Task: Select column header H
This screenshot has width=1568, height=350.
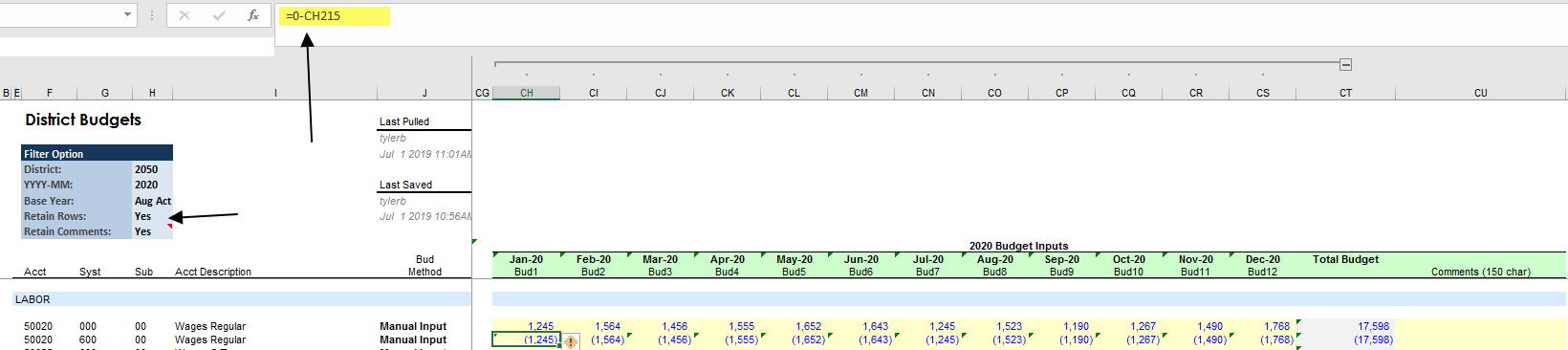Action: click(152, 93)
